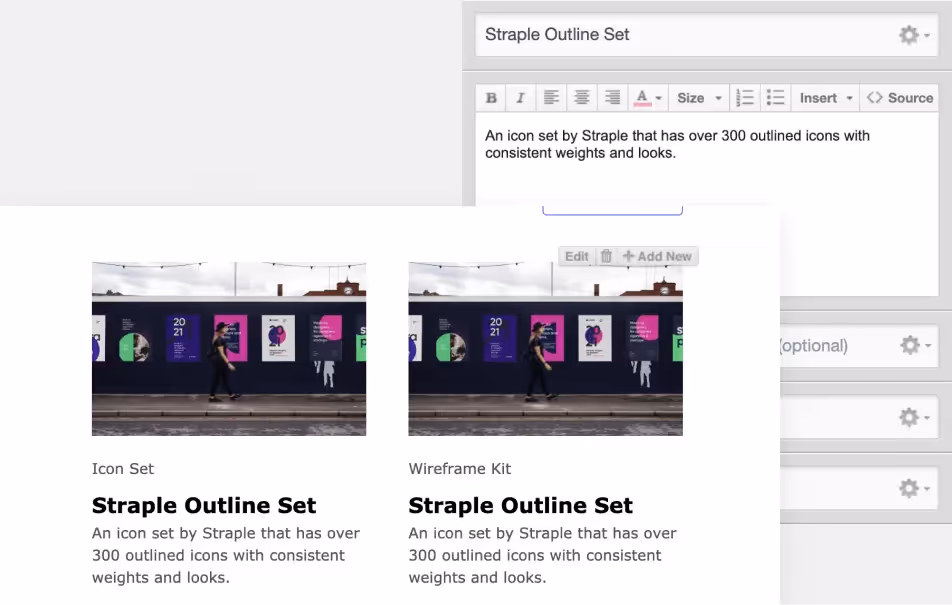The height and width of the screenshot is (605, 952).
Task: Align text left in editor
Action: (x=551, y=98)
